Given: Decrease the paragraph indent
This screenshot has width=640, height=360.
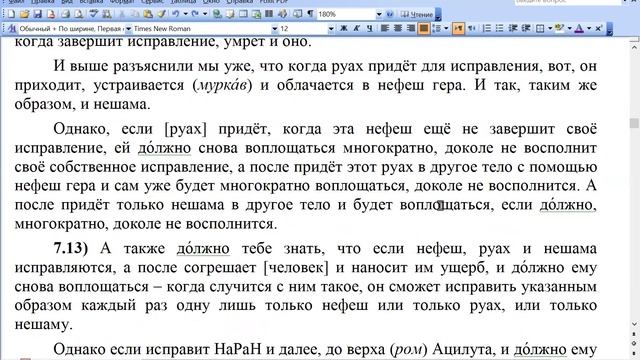Looking at the screenshot, I should click(513, 29).
